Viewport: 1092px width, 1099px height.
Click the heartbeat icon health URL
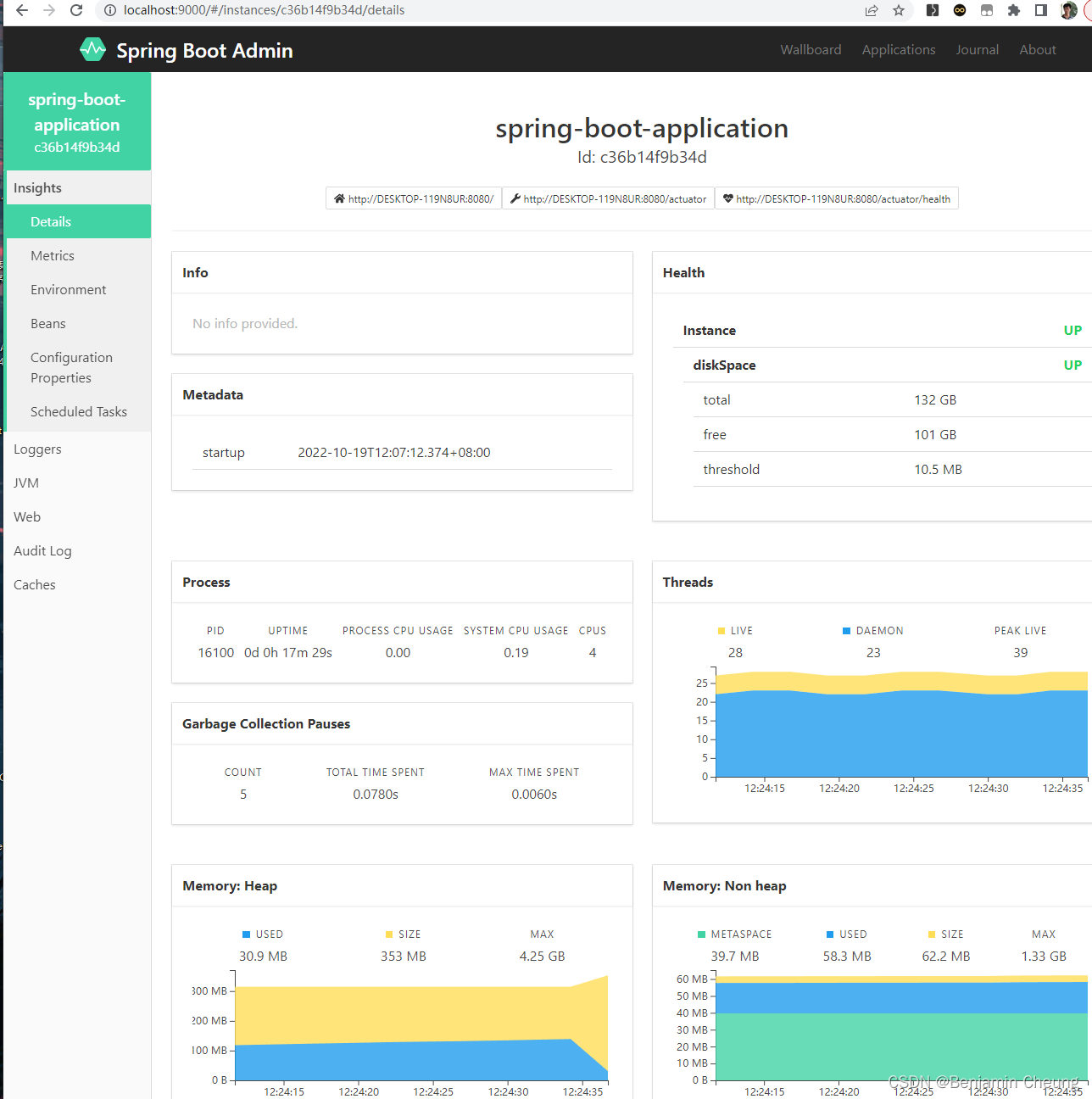(836, 198)
